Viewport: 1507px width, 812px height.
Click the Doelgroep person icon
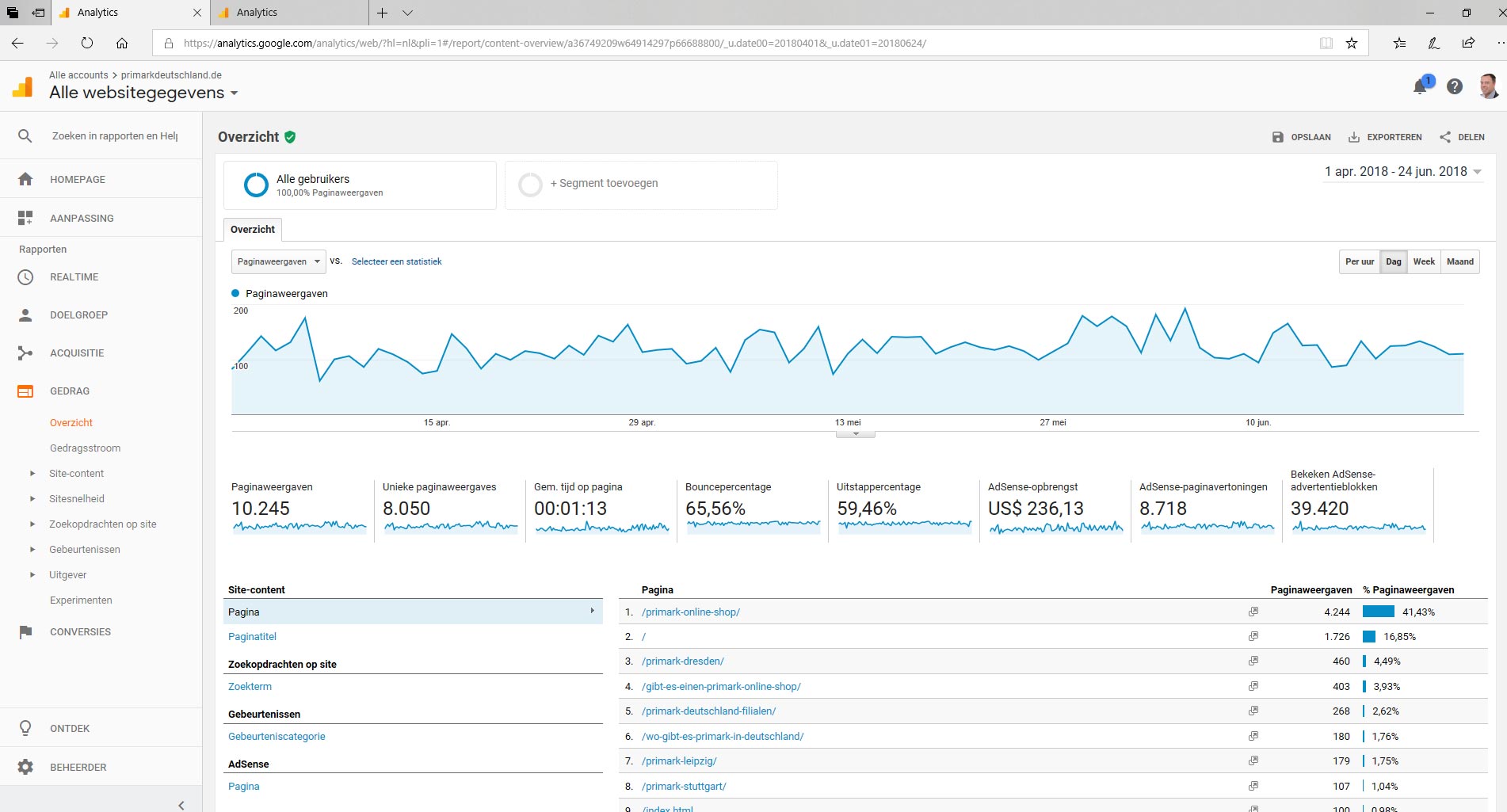point(25,315)
